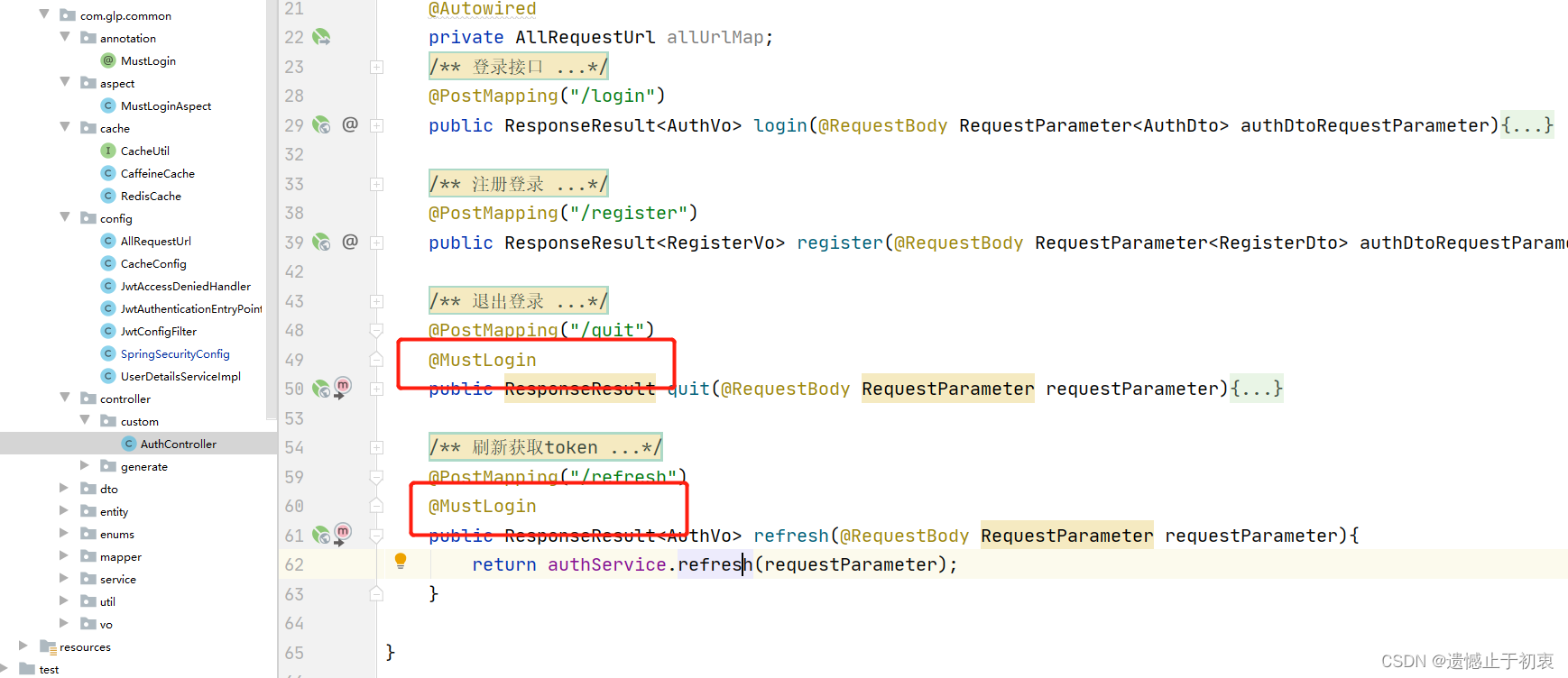
Task: Click the Spring endpoint gutter icon on line 50
Action: coord(321,389)
